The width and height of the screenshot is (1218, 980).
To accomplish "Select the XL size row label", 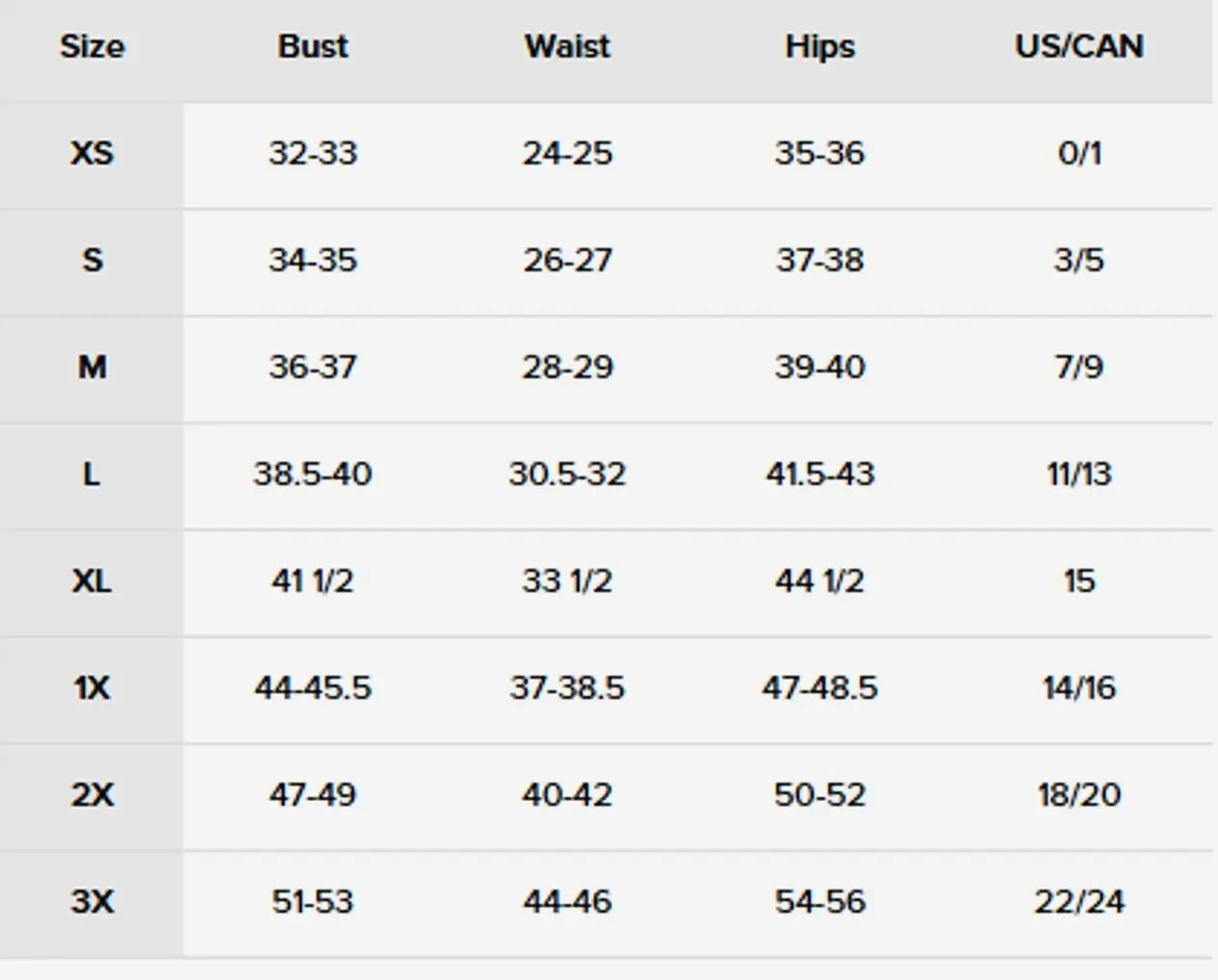I will (91, 580).
